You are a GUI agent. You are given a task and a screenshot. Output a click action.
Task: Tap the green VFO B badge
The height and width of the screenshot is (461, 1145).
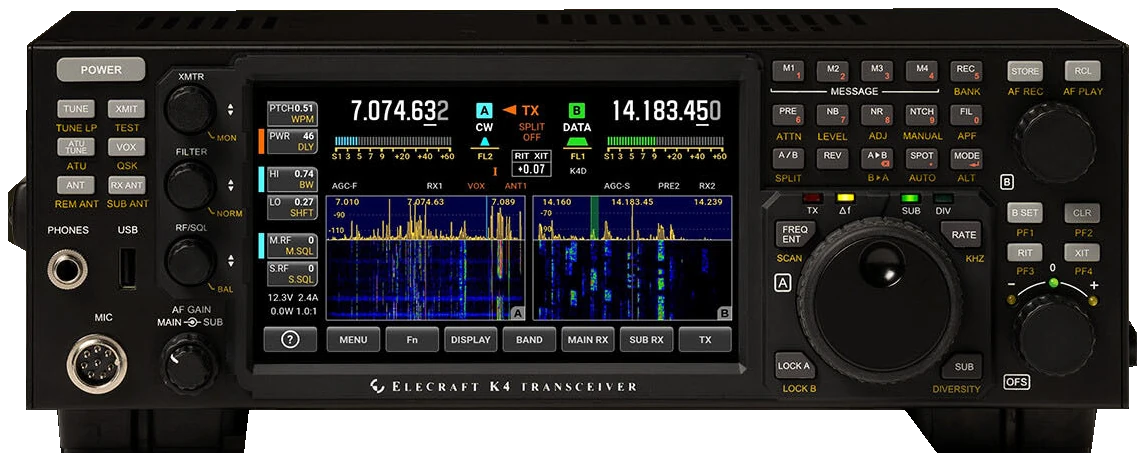577,111
